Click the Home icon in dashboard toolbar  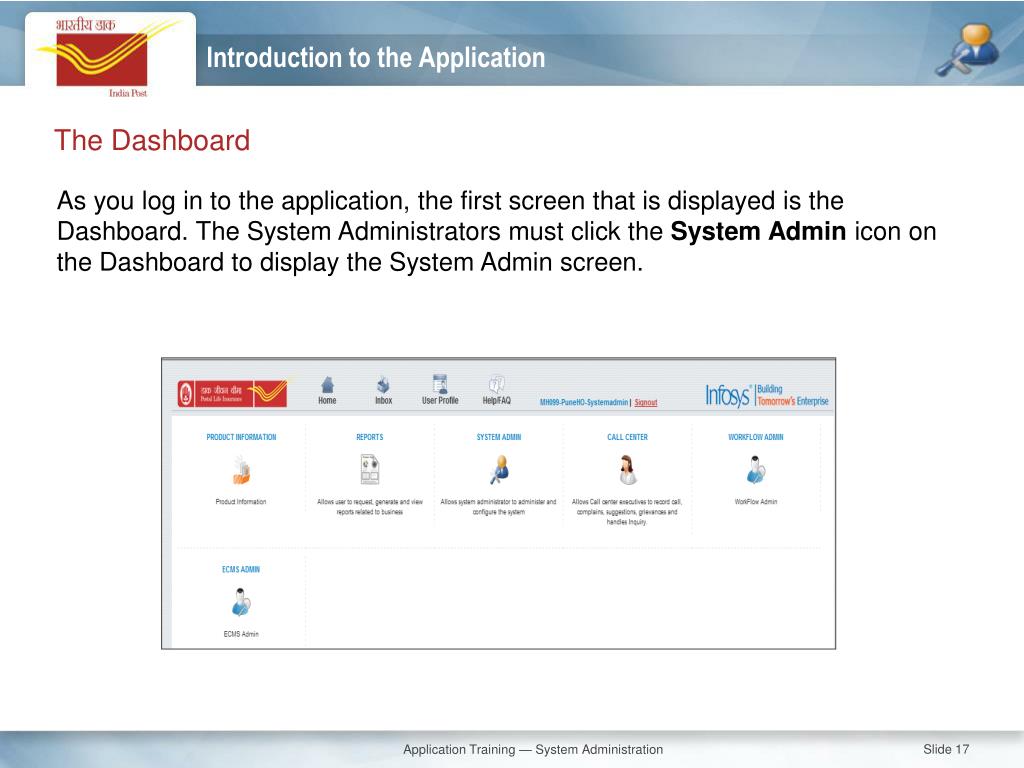[327, 385]
